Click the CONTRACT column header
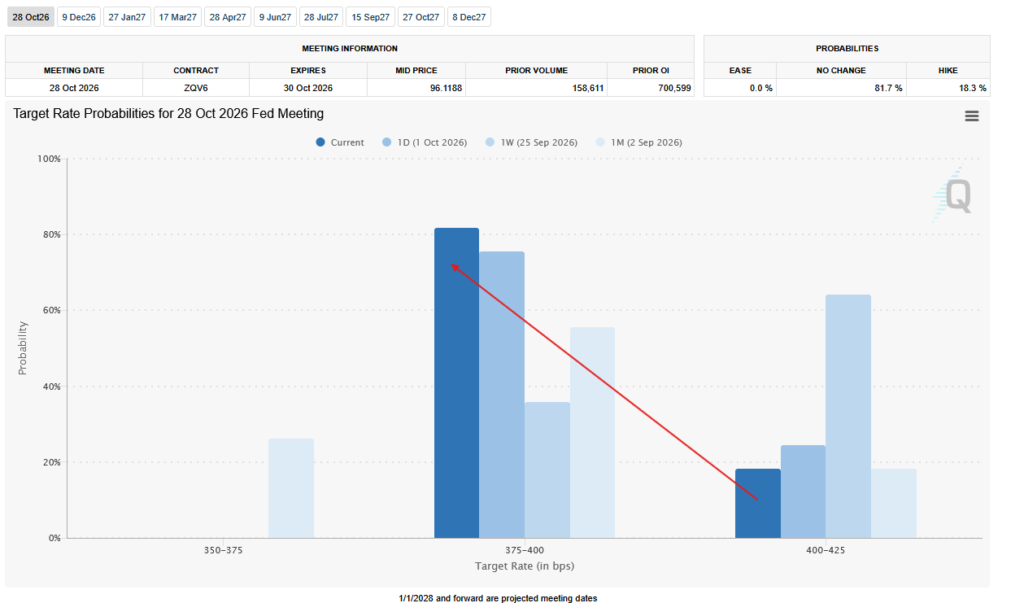Viewport: 1024px width, 603px height. click(x=196, y=71)
